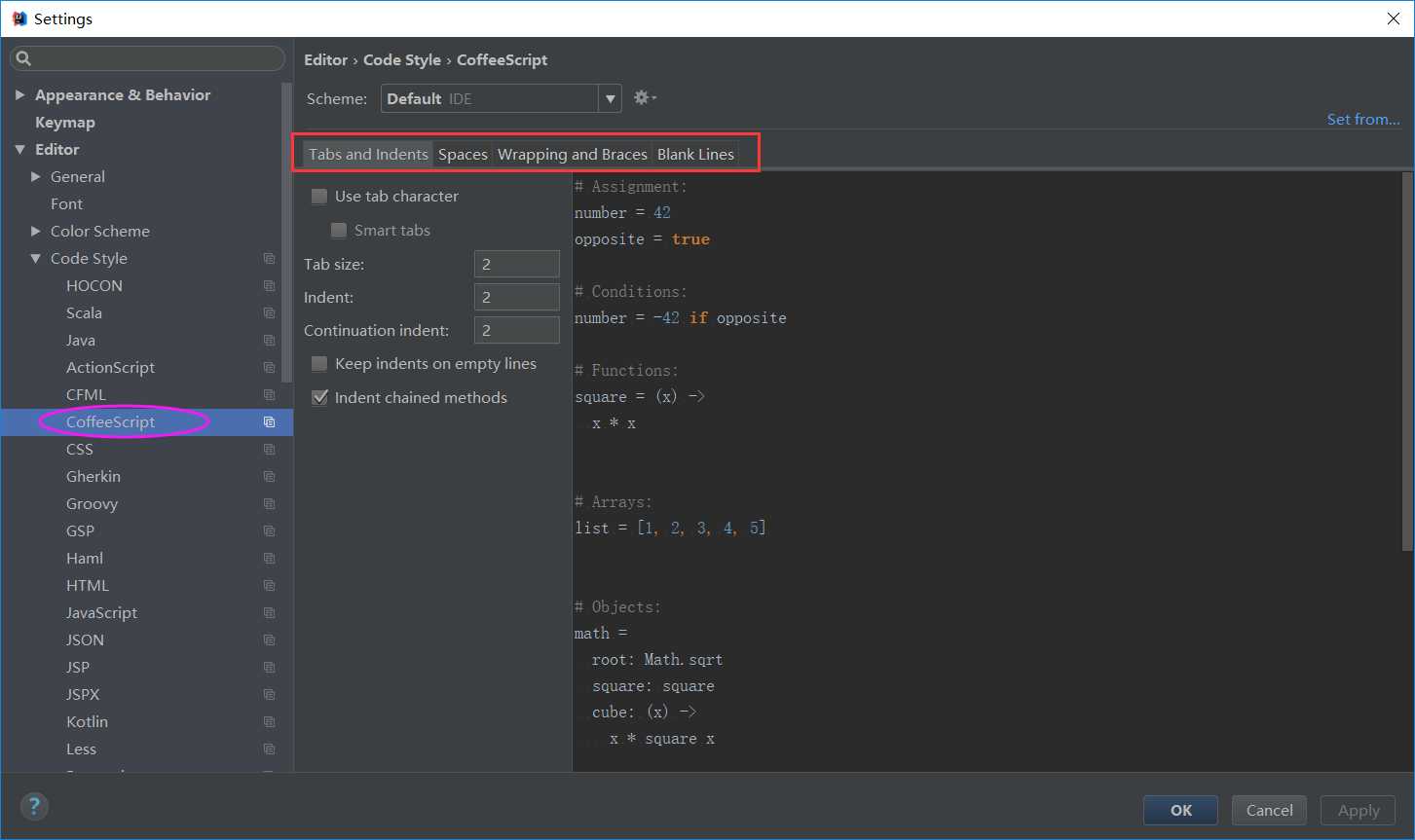Click copy icon on ActionScript row
The width and height of the screenshot is (1415, 840).
point(270,368)
